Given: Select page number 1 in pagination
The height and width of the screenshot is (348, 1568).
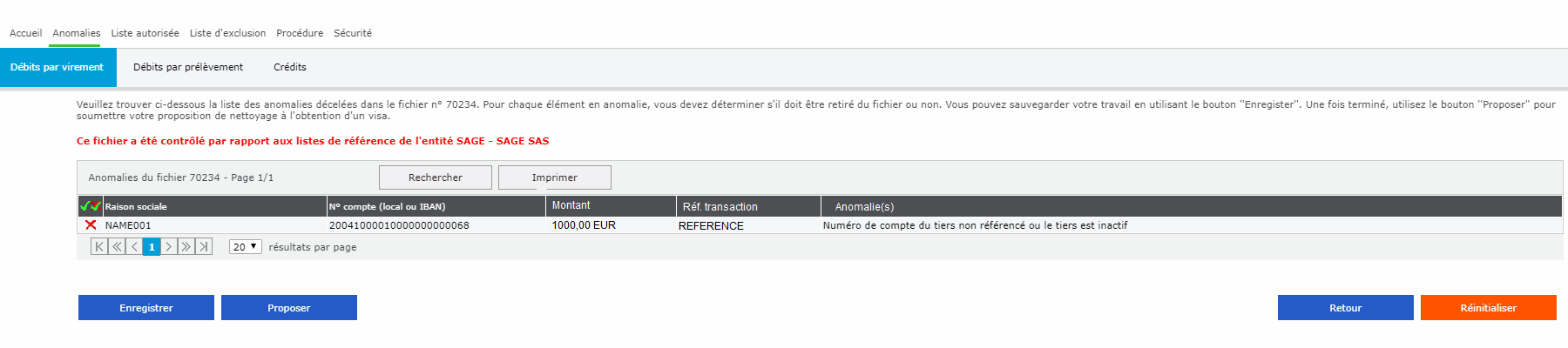Looking at the screenshot, I should coord(152,247).
